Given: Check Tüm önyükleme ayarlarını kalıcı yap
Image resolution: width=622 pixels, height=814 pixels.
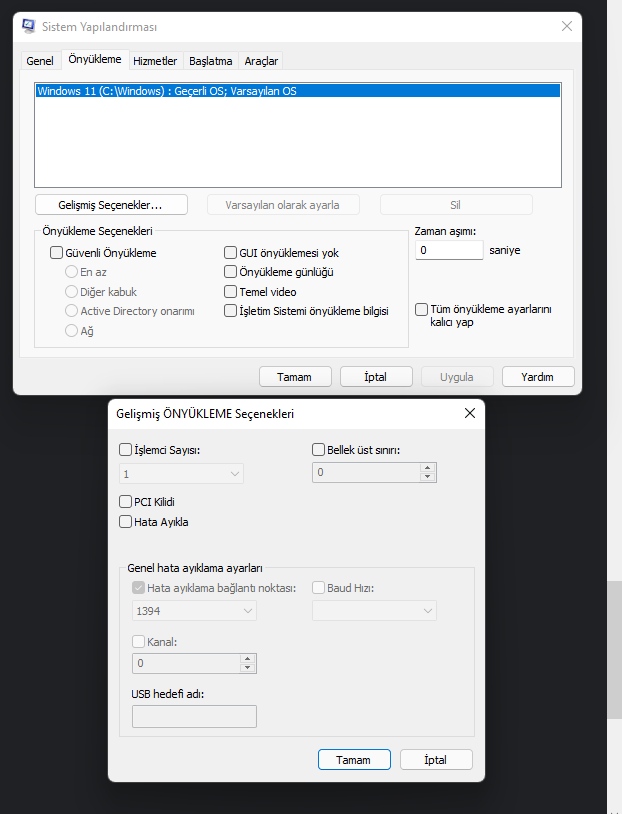Looking at the screenshot, I should (x=421, y=309).
